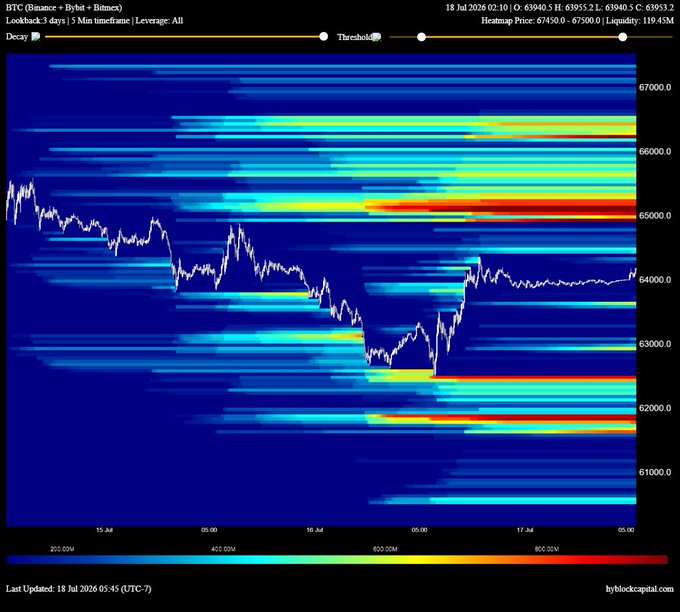The image size is (680, 612).
Task: Click the info icon next to Decay
Action: pyautogui.click(x=36, y=36)
